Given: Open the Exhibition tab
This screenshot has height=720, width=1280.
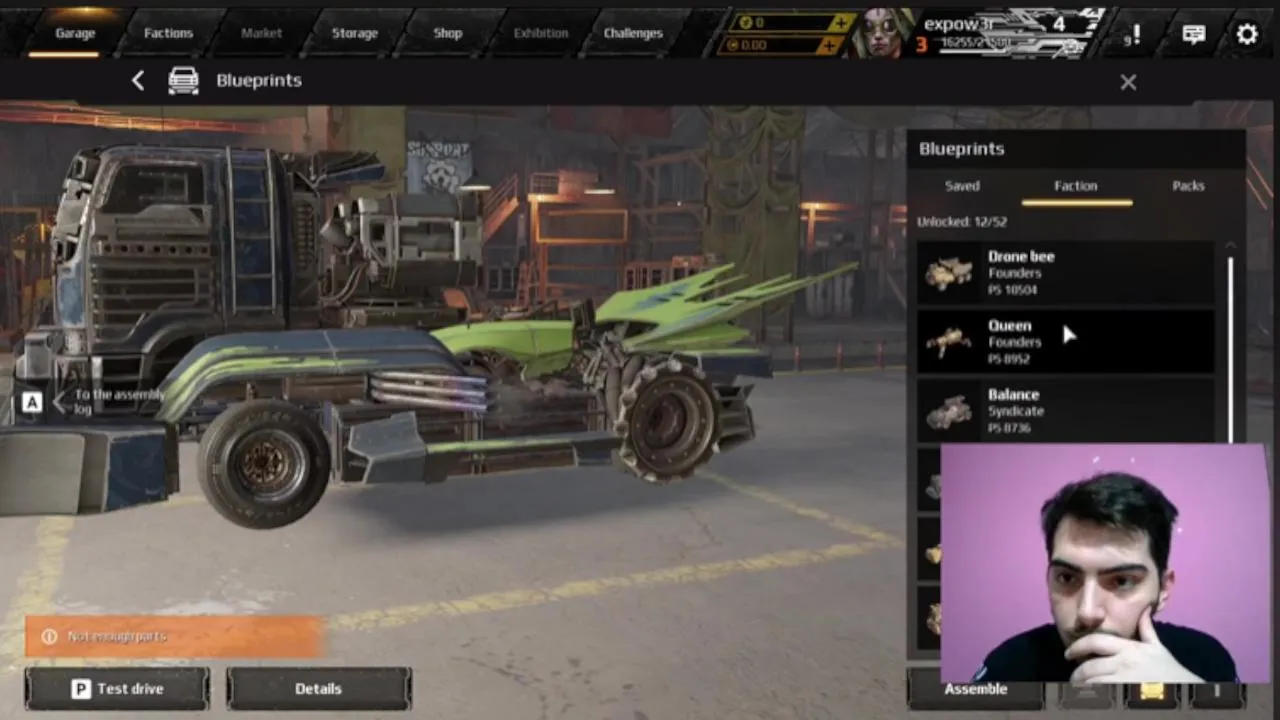Looking at the screenshot, I should pyautogui.click(x=541, y=33).
